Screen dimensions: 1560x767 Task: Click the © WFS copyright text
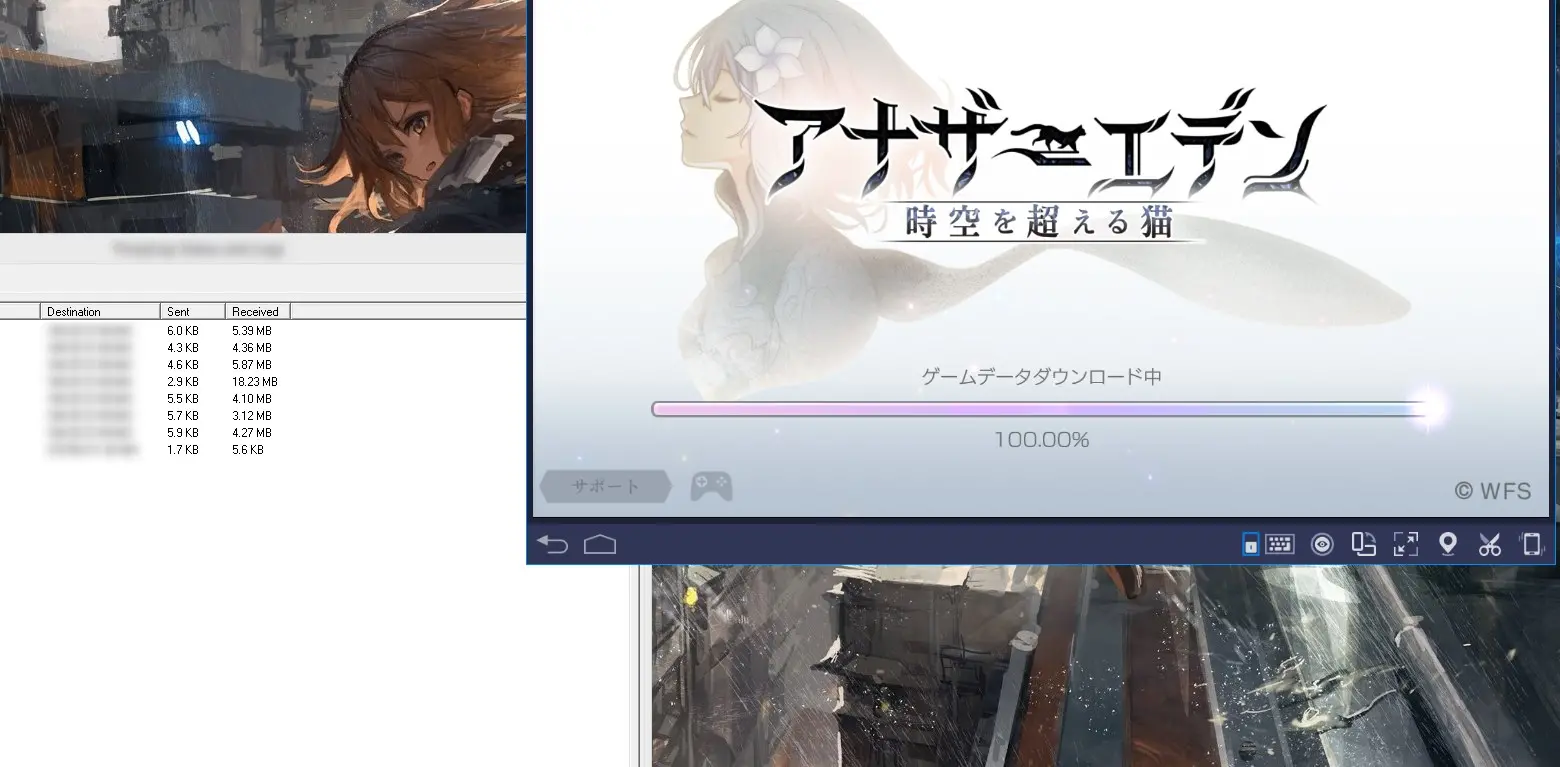click(1492, 490)
